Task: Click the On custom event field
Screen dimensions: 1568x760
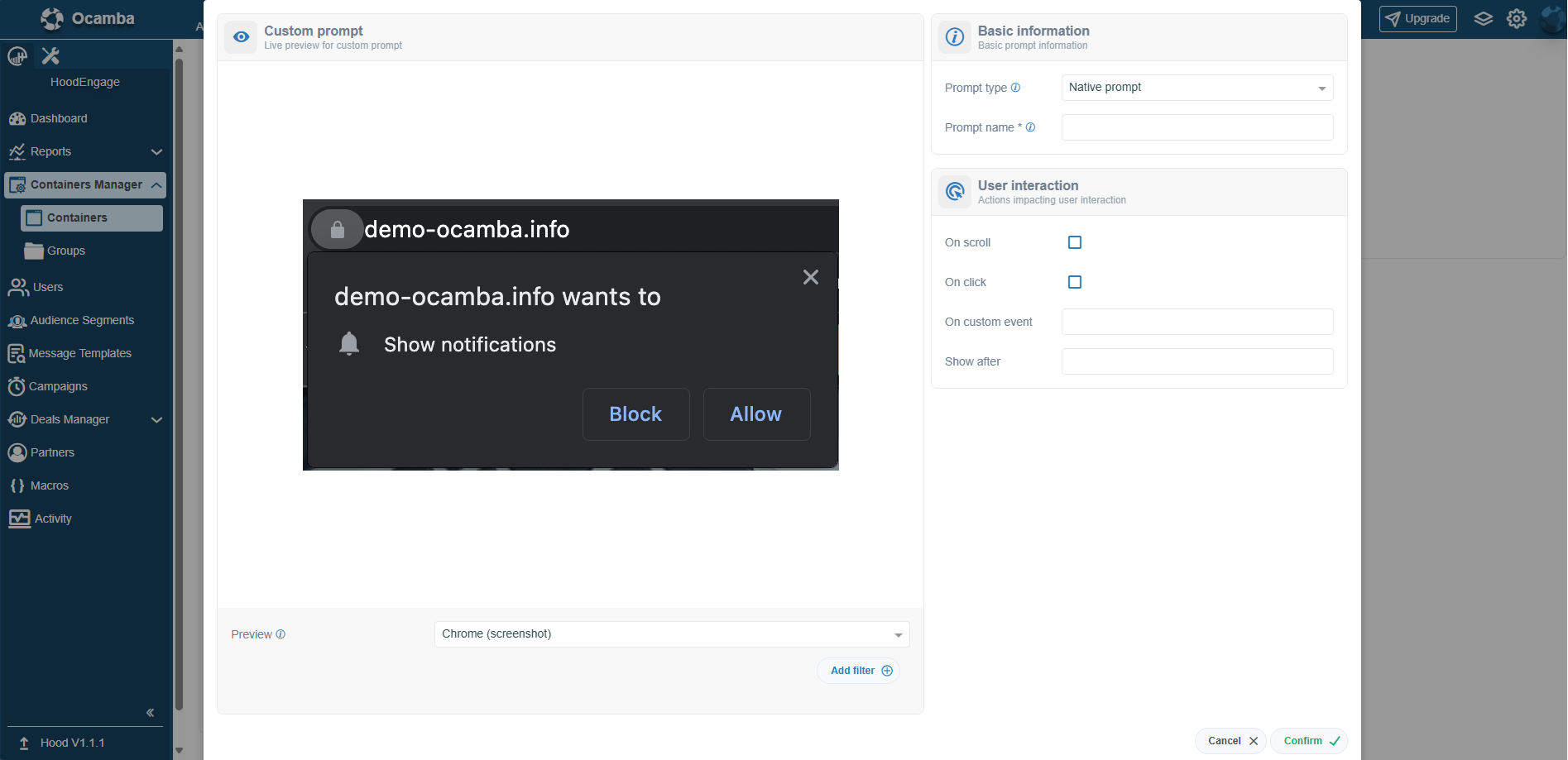Action: tap(1197, 322)
